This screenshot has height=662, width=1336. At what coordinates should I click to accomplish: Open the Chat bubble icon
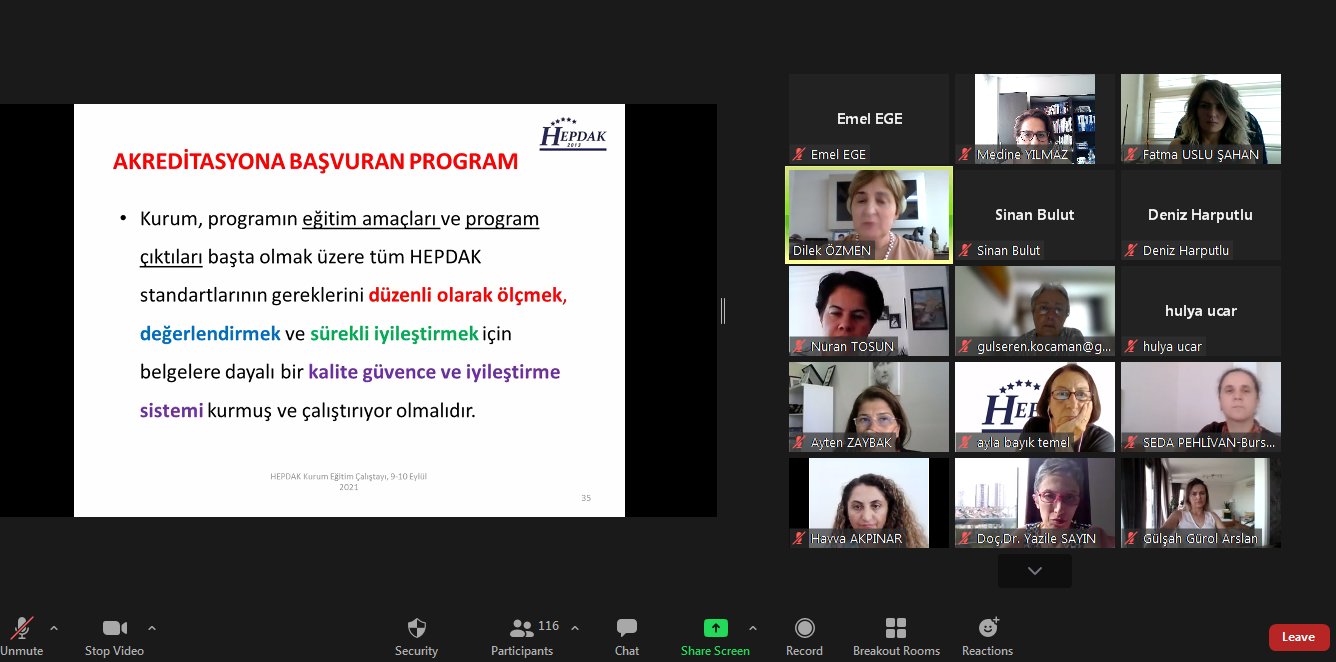coord(627,628)
